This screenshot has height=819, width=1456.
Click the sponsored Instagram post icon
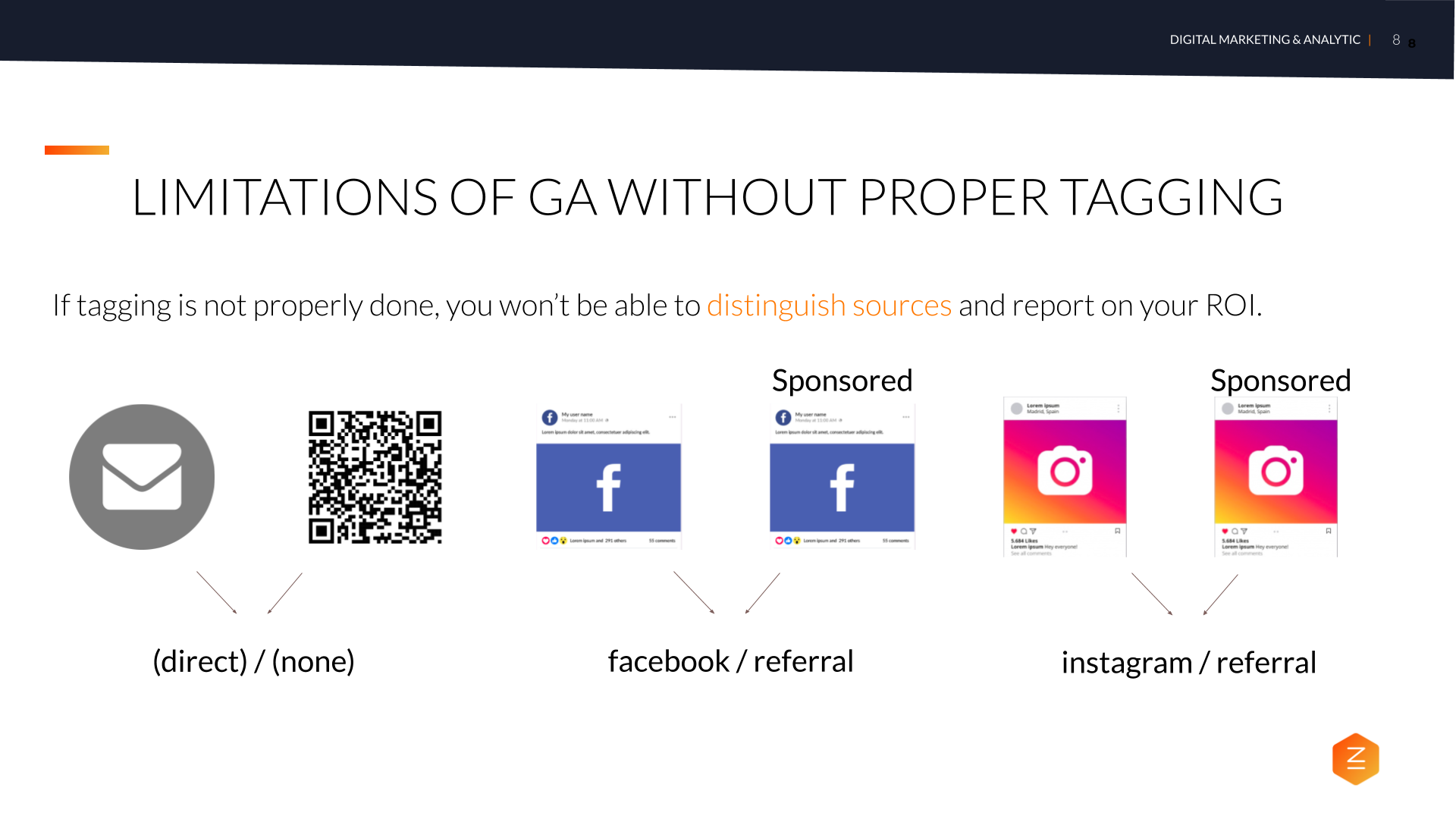click(1275, 470)
